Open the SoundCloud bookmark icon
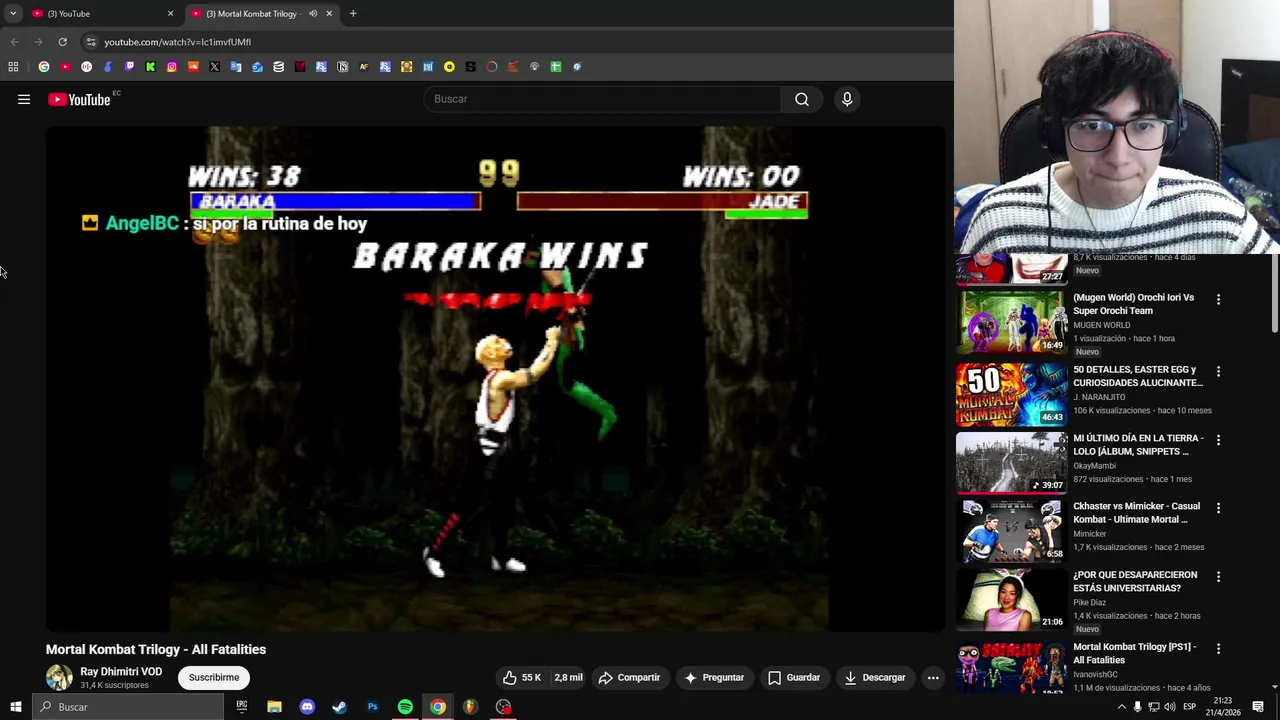 click(193, 67)
